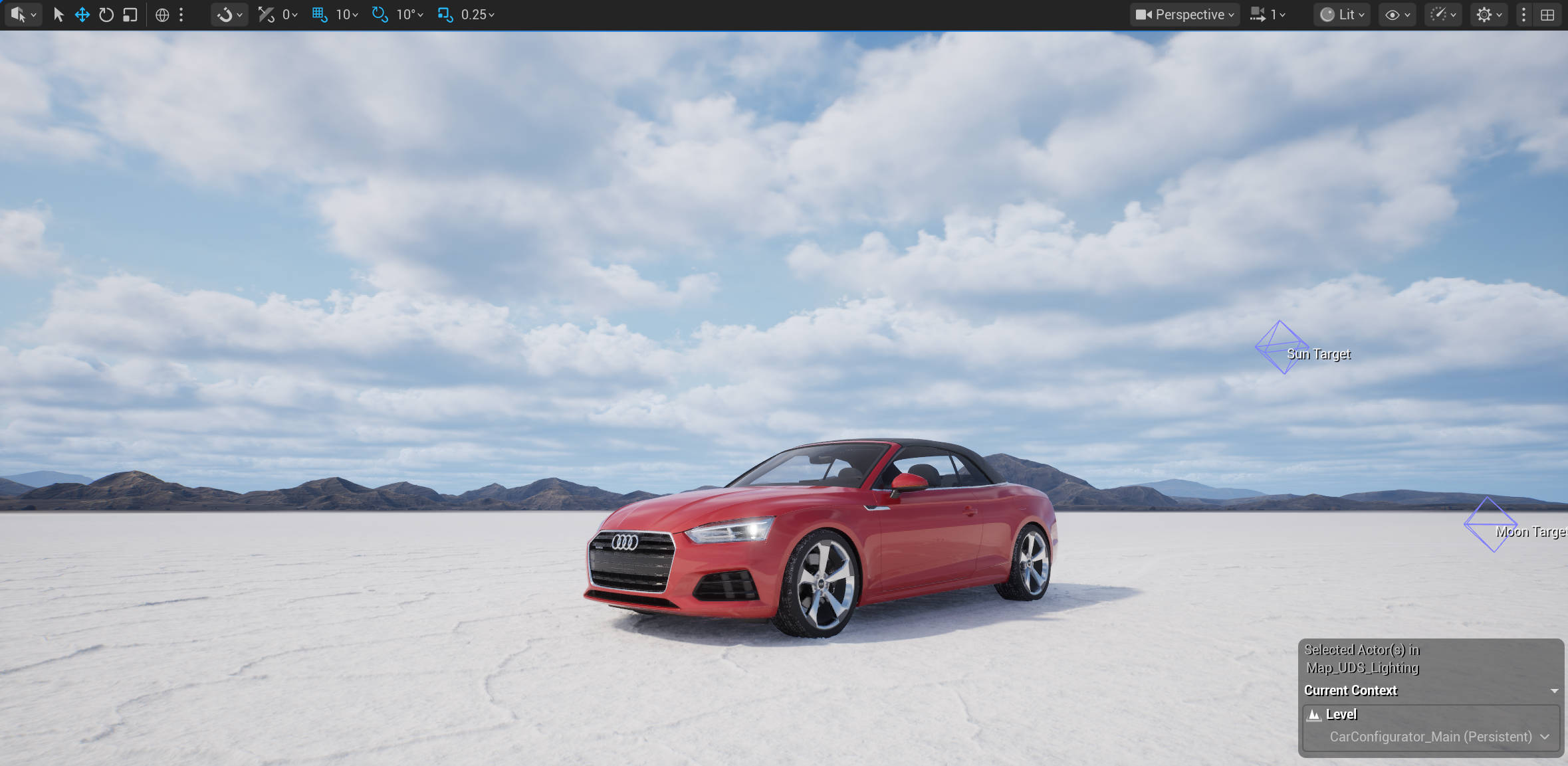
Task: Switch the world coordinate system globe
Action: pyautogui.click(x=162, y=15)
